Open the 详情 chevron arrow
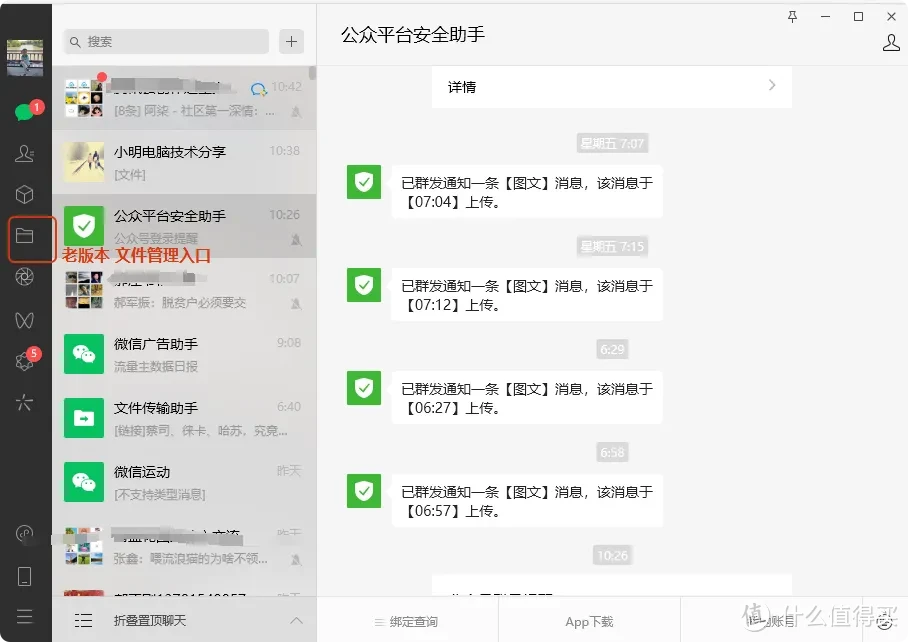The height and width of the screenshot is (642, 908). coord(771,86)
